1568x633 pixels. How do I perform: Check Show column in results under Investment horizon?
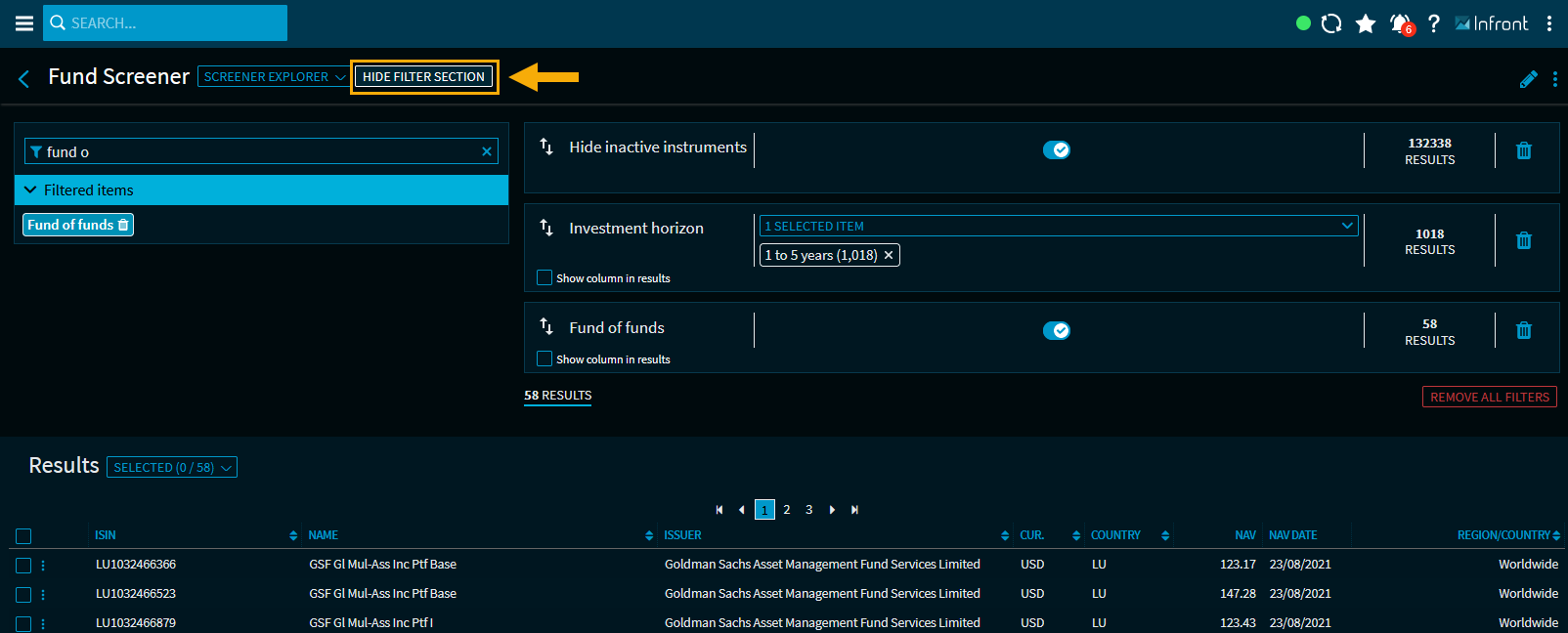coord(544,277)
